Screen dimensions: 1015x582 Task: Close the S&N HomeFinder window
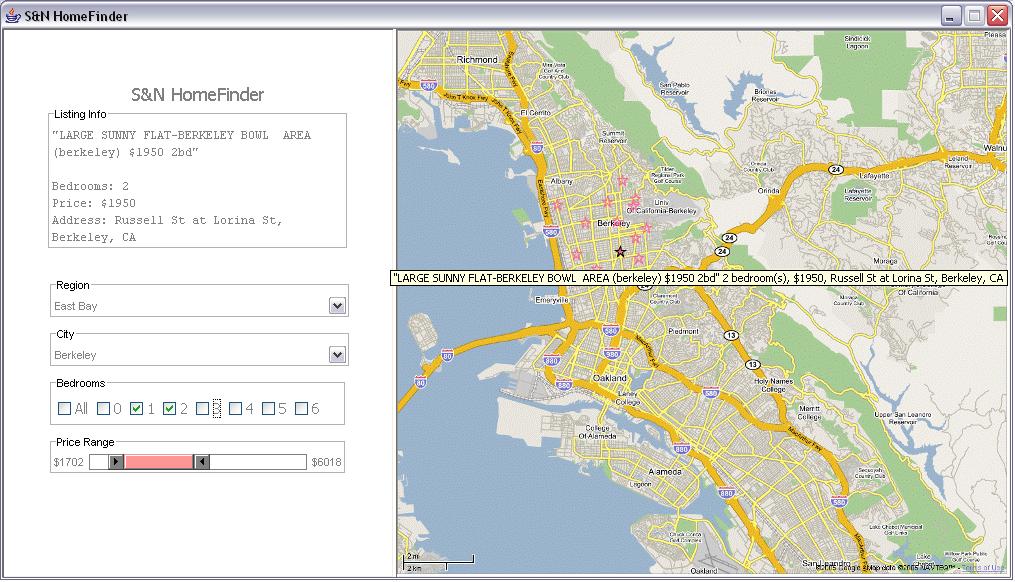pos(998,16)
